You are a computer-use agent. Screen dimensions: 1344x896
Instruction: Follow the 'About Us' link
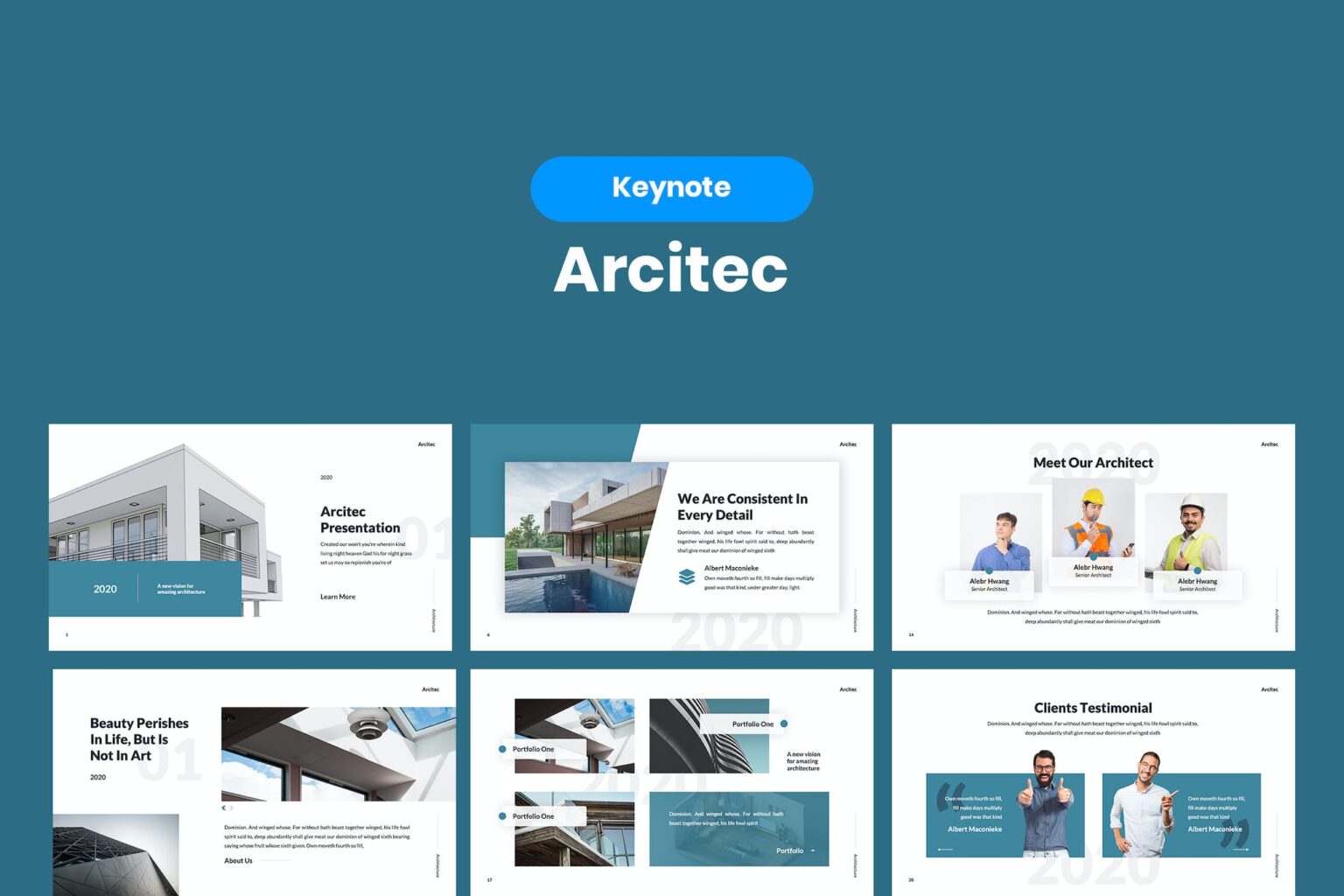(238, 860)
